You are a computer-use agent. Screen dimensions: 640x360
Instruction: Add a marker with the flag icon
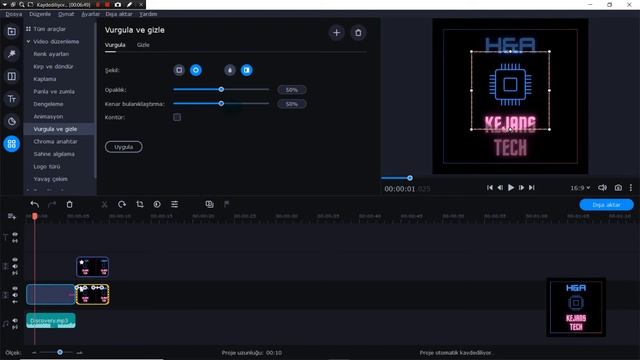click(x=227, y=204)
